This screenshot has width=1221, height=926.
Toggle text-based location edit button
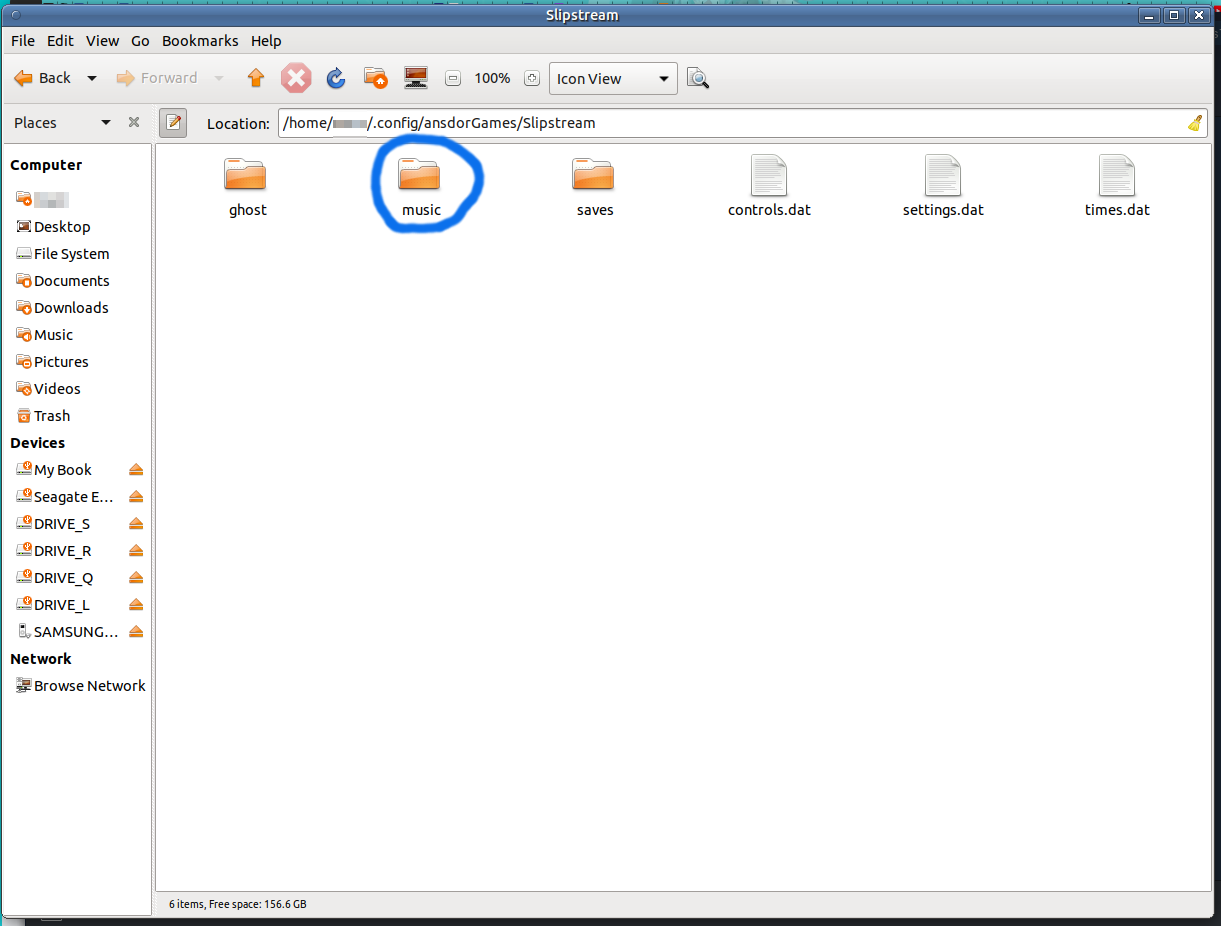[x=173, y=123]
